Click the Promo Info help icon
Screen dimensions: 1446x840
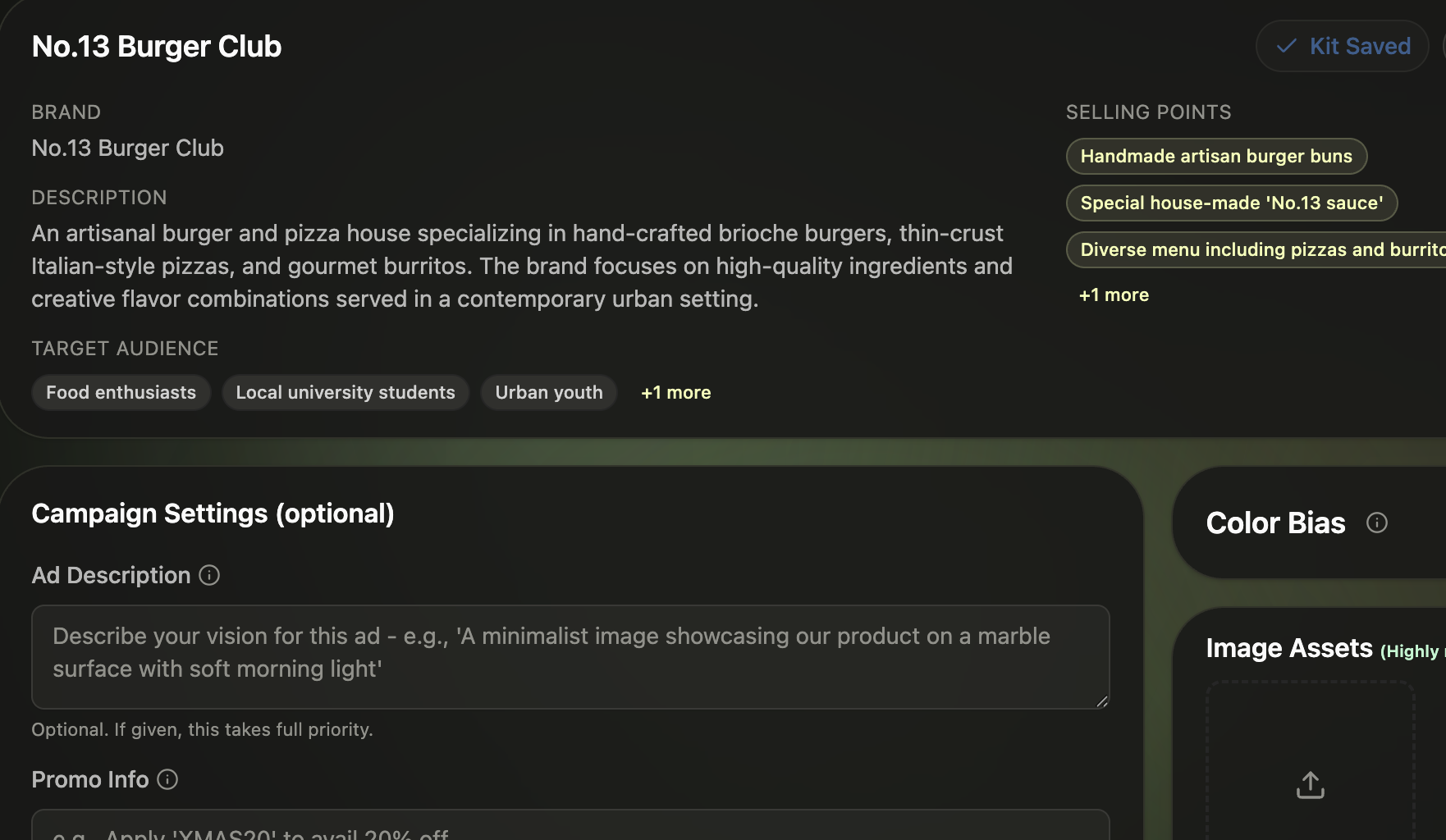point(167,779)
